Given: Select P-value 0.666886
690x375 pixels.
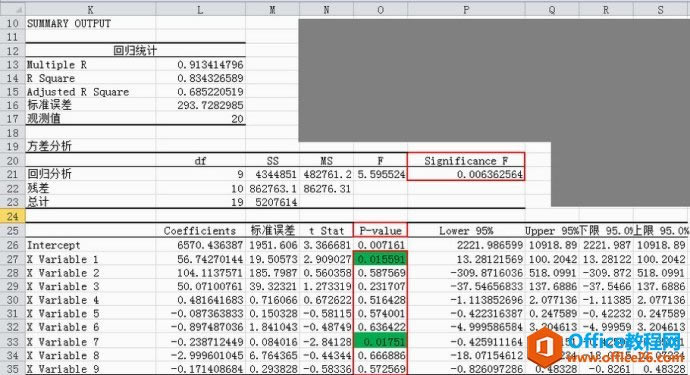Looking at the screenshot, I should click(381, 356).
